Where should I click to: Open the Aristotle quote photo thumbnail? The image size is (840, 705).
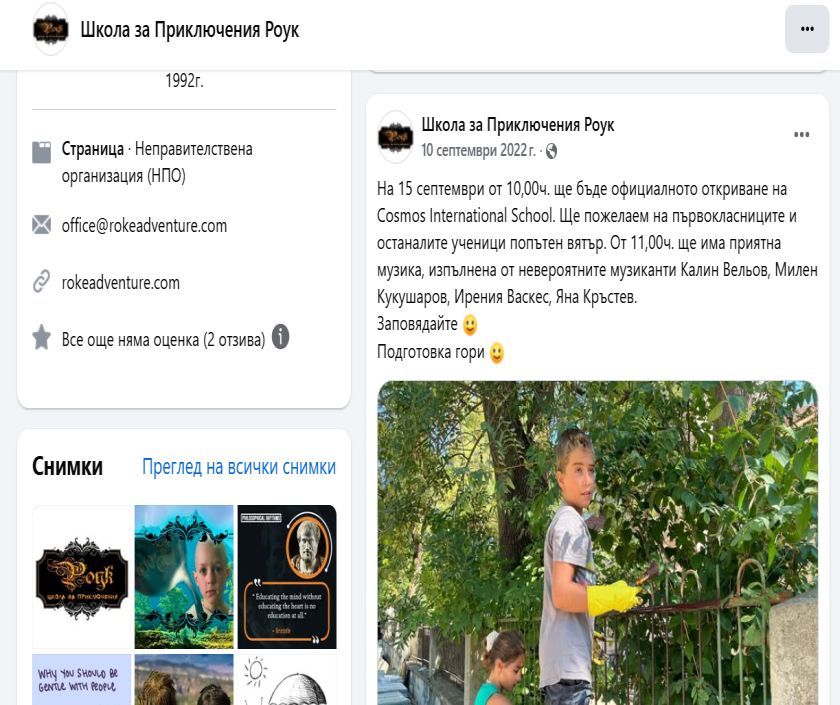[287, 577]
